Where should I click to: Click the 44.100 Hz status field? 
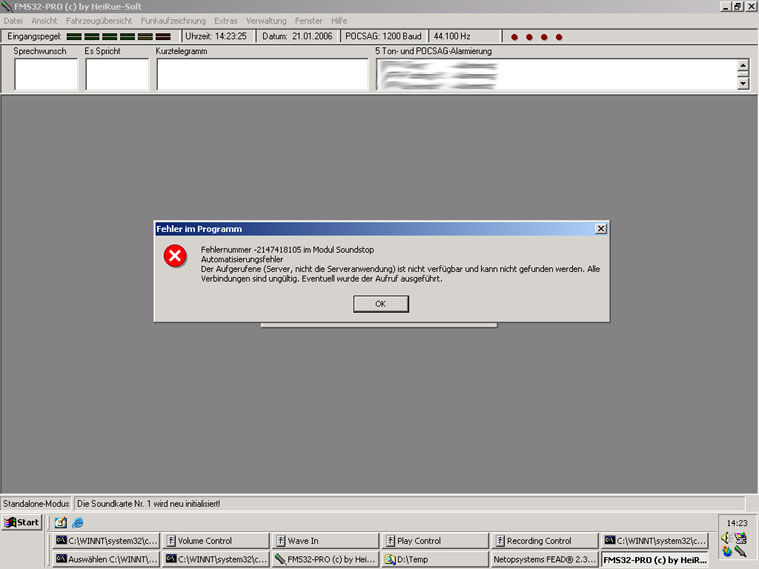pyautogui.click(x=465, y=36)
